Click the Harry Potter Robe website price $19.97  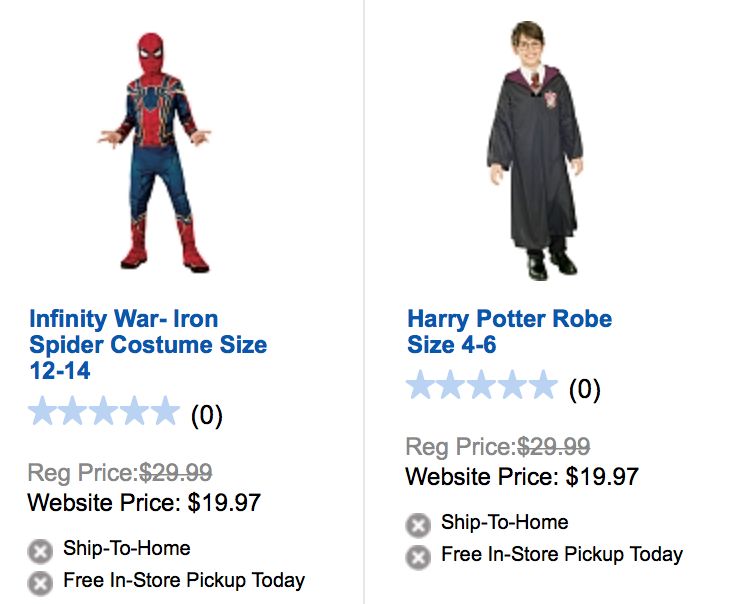coord(602,476)
